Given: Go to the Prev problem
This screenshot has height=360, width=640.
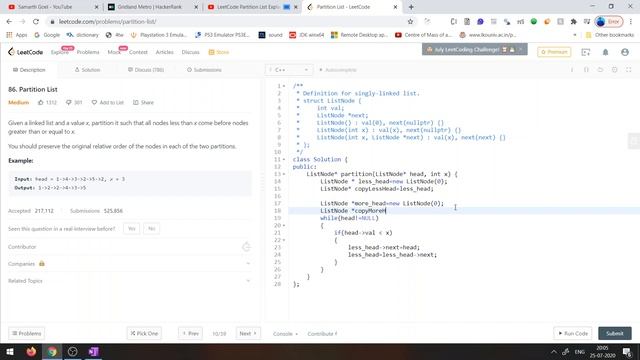Looking at the screenshot, I should [190, 333].
